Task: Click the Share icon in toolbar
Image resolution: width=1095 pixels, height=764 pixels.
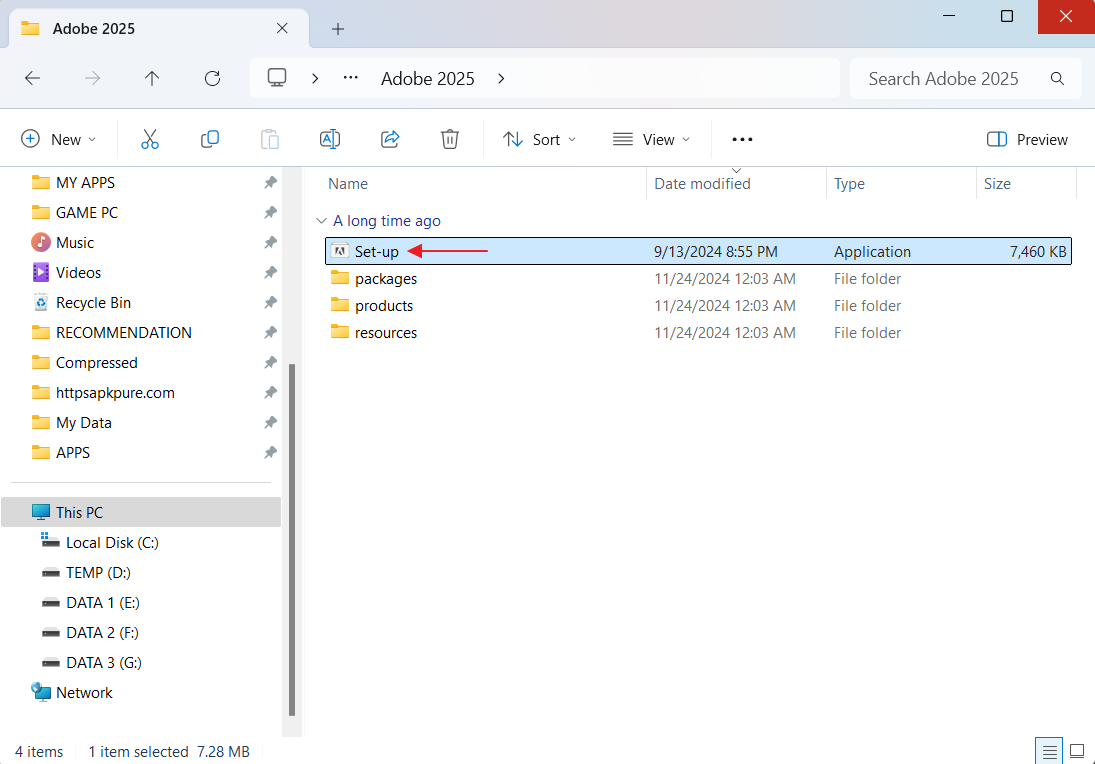Action: click(390, 139)
